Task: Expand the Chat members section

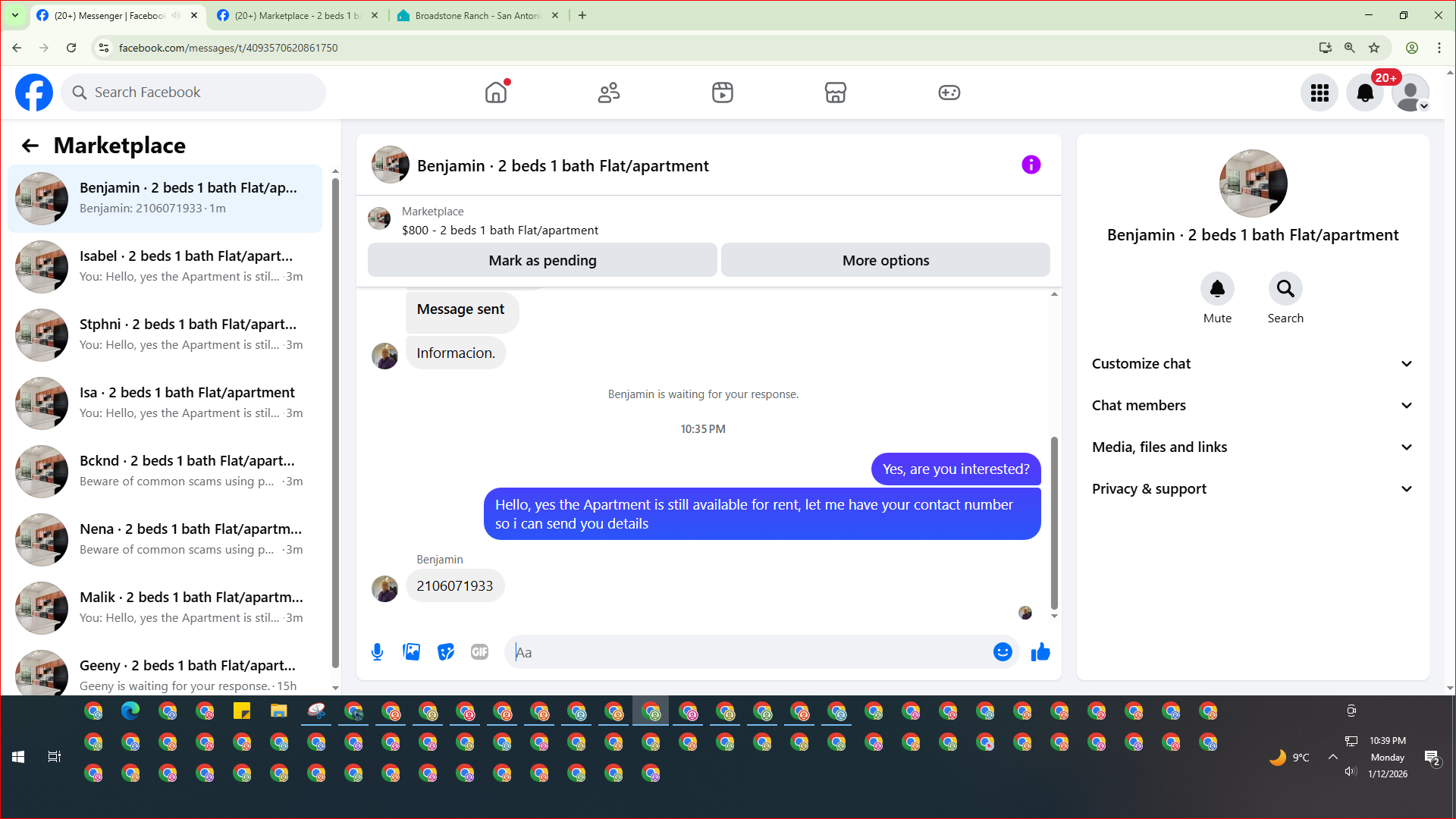Action: tap(1253, 406)
